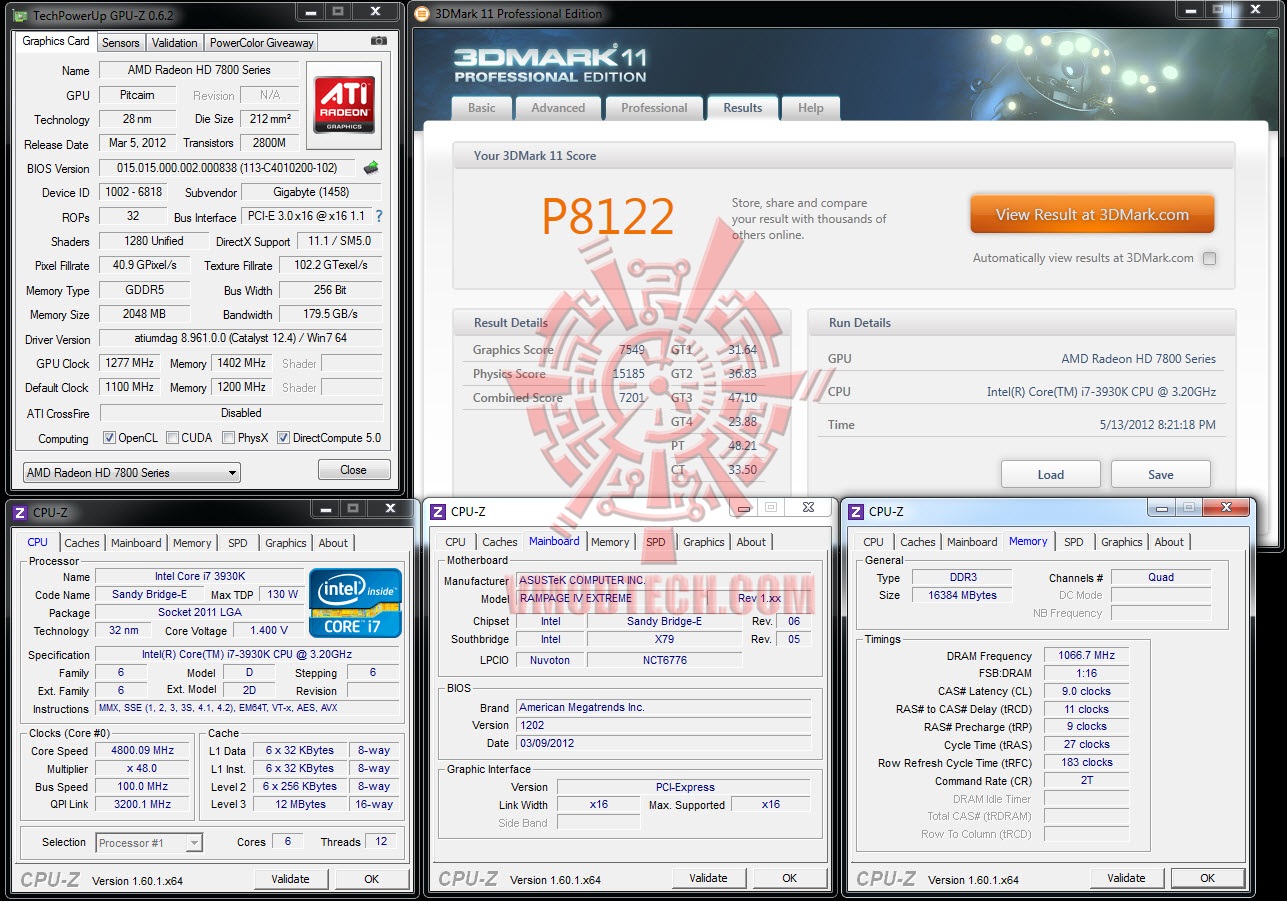Click the DRAM Frequency 1066.7 MHz value
Viewport: 1287px width, 901px height.
(1086, 656)
